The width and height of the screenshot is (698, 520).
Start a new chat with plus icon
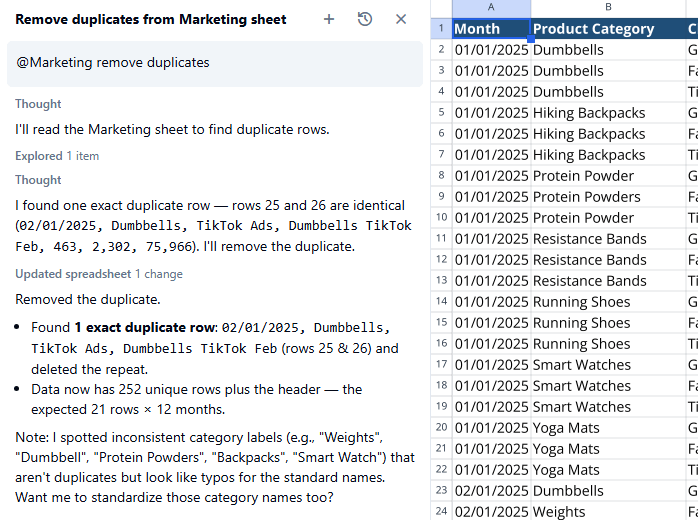[x=329, y=19]
